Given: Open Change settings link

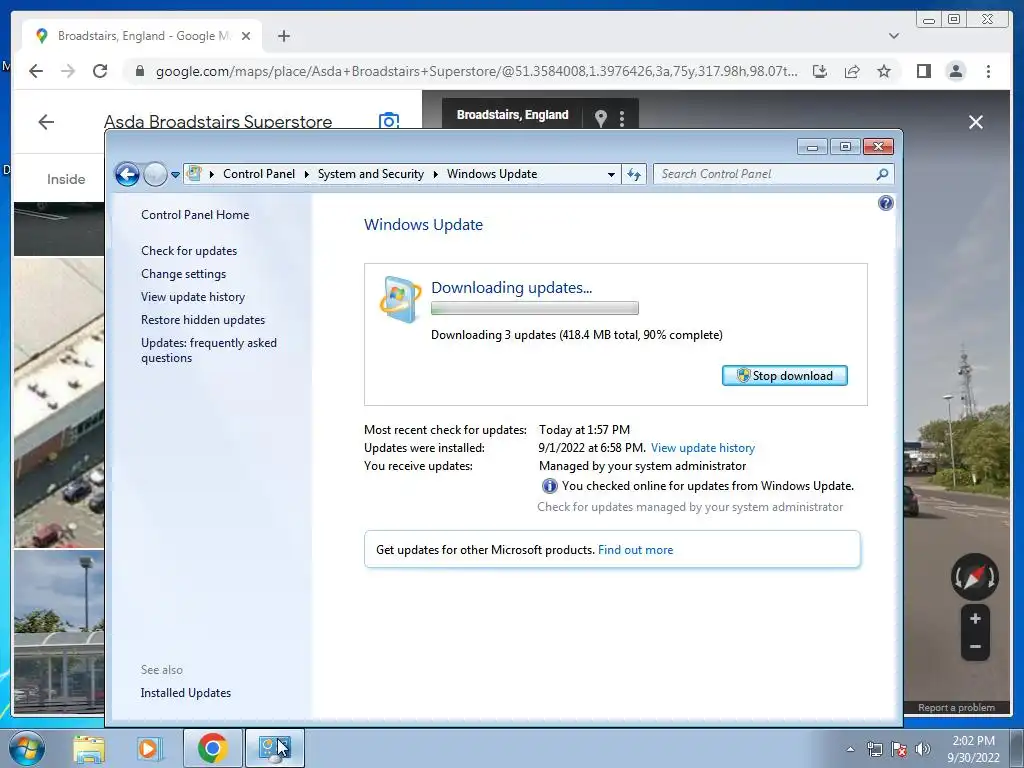Looking at the screenshot, I should [x=184, y=274].
